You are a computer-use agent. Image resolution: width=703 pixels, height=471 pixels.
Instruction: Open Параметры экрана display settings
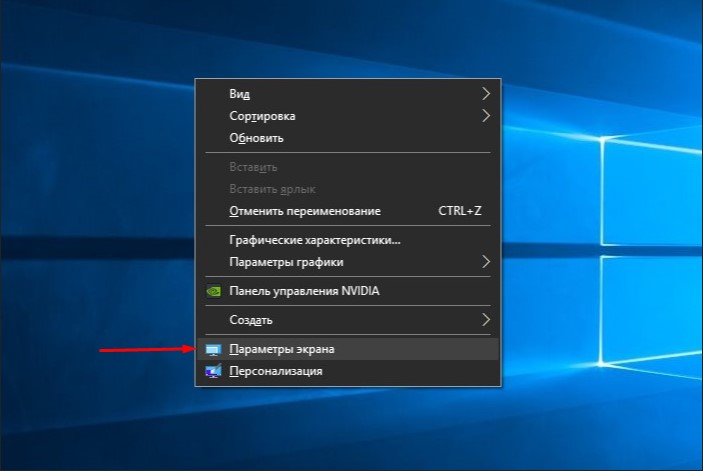(348, 349)
